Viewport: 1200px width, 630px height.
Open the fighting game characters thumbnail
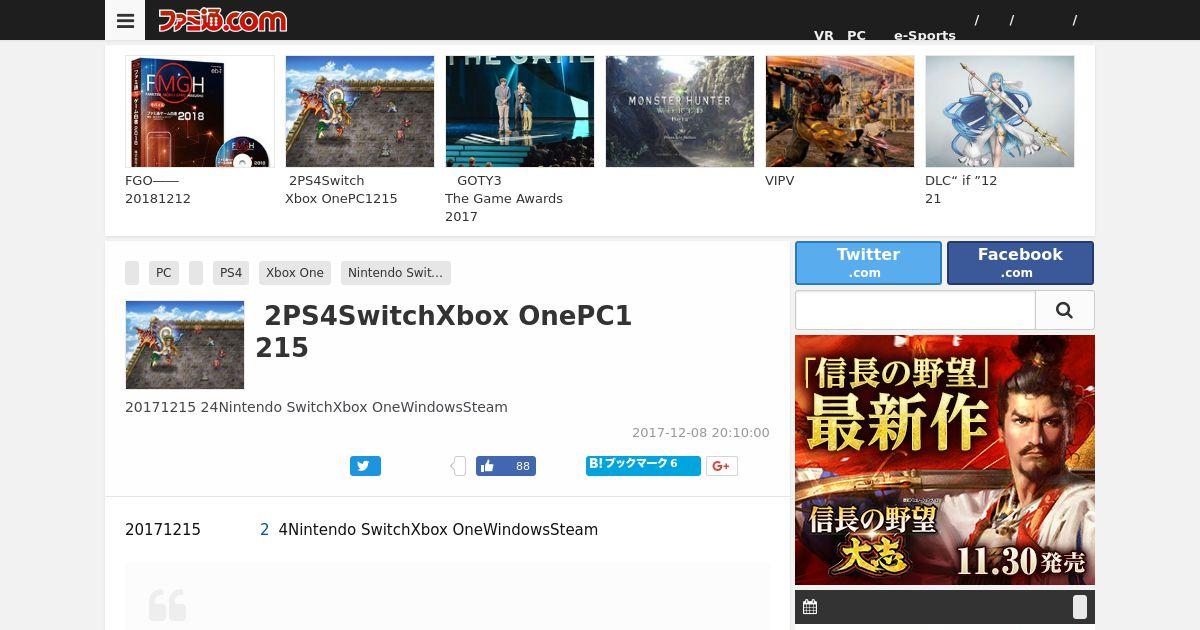840,111
